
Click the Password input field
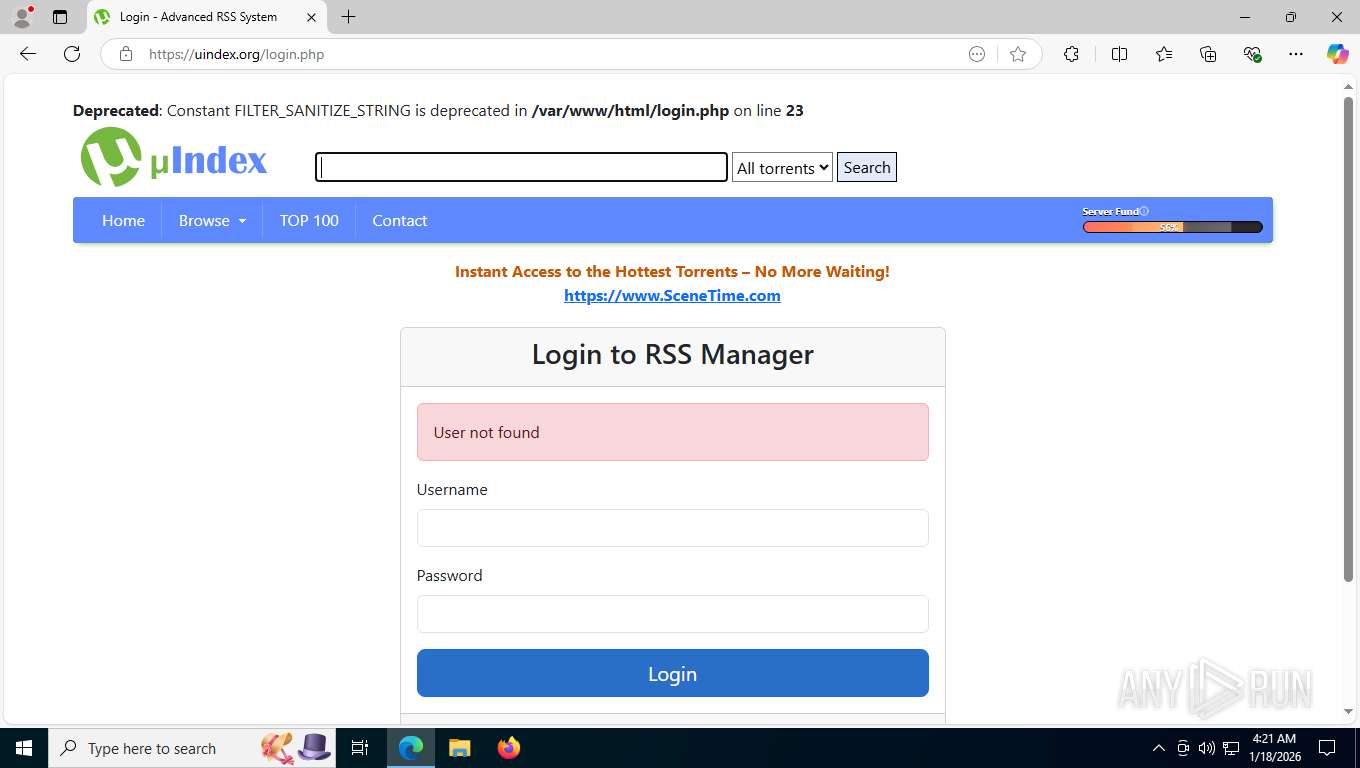pyautogui.click(x=673, y=614)
